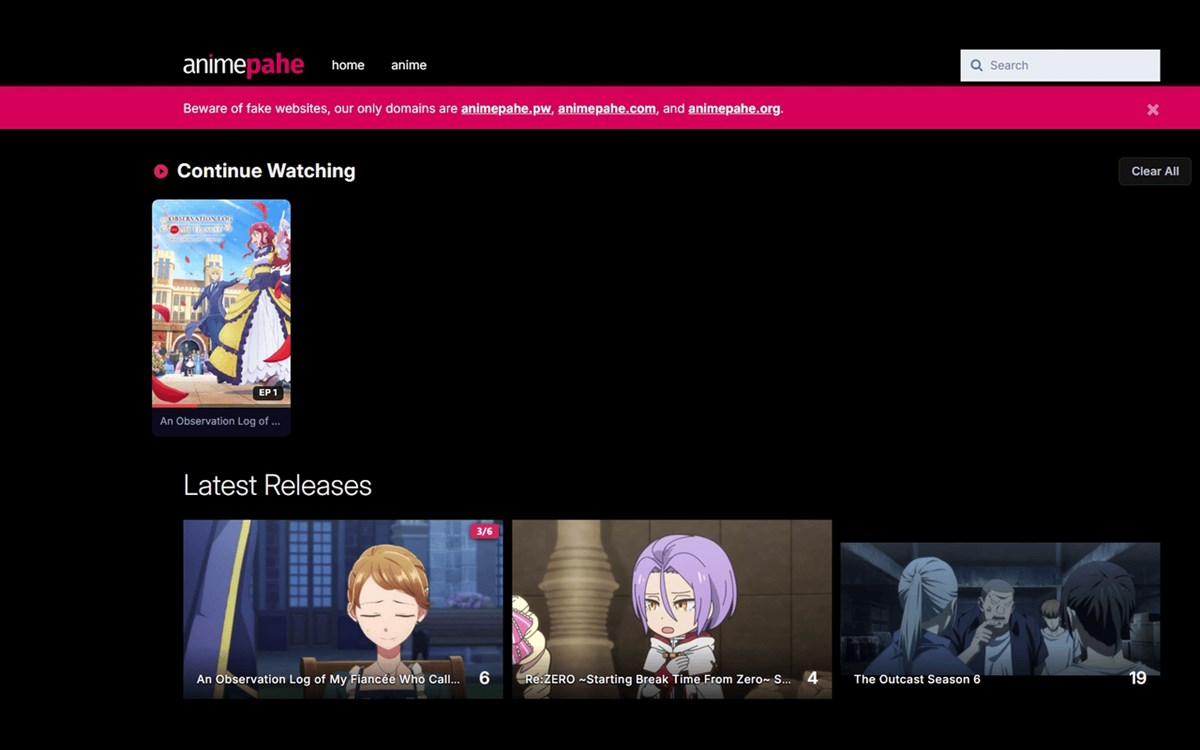Follow the animepahe.pw domain link
The height and width of the screenshot is (750, 1200).
tap(506, 108)
